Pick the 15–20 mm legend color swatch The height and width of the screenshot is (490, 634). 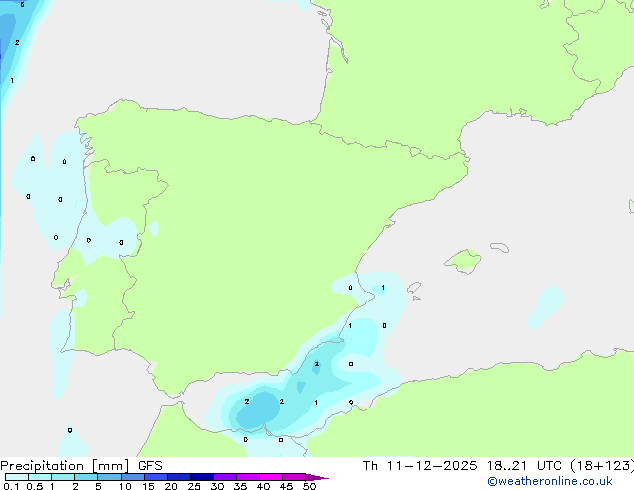pyautogui.click(x=156, y=477)
